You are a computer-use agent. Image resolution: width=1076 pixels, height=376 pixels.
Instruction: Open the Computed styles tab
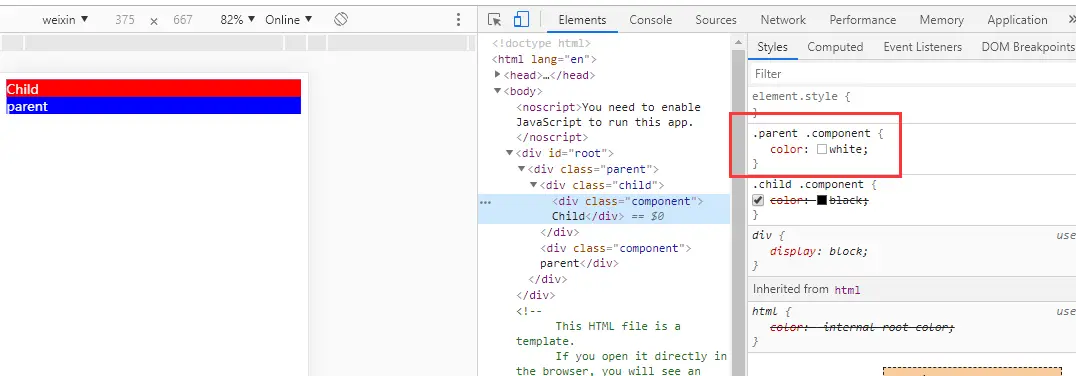[x=834, y=47]
